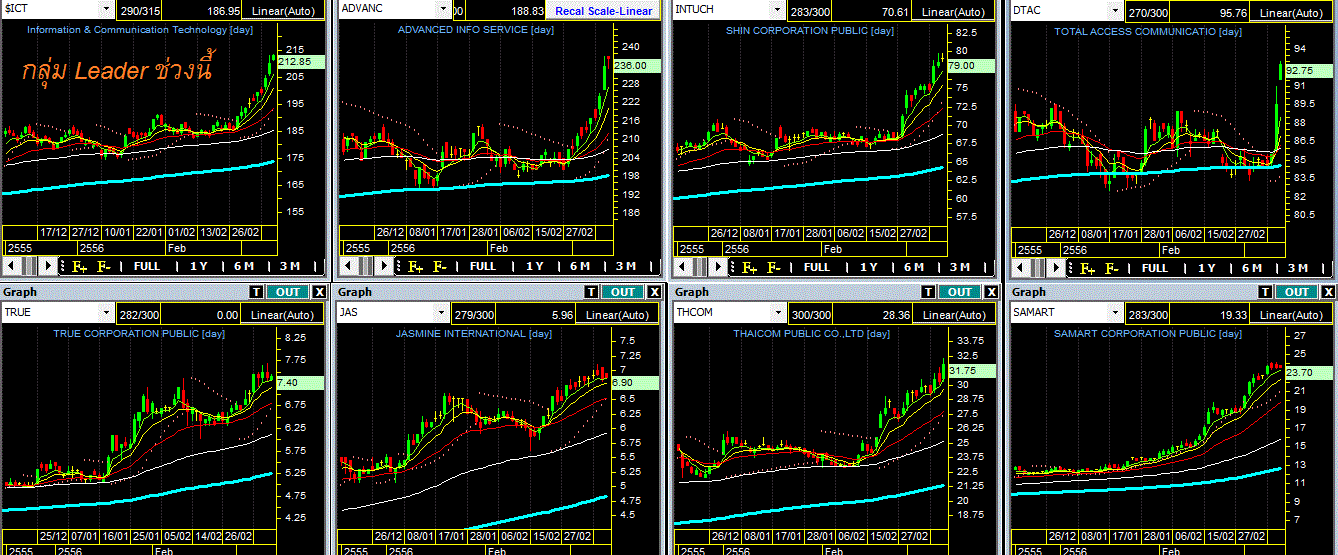Screen dimensions: 1338x555
Task: Select the 6M range in the ADVANC chart
Action: point(580,266)
